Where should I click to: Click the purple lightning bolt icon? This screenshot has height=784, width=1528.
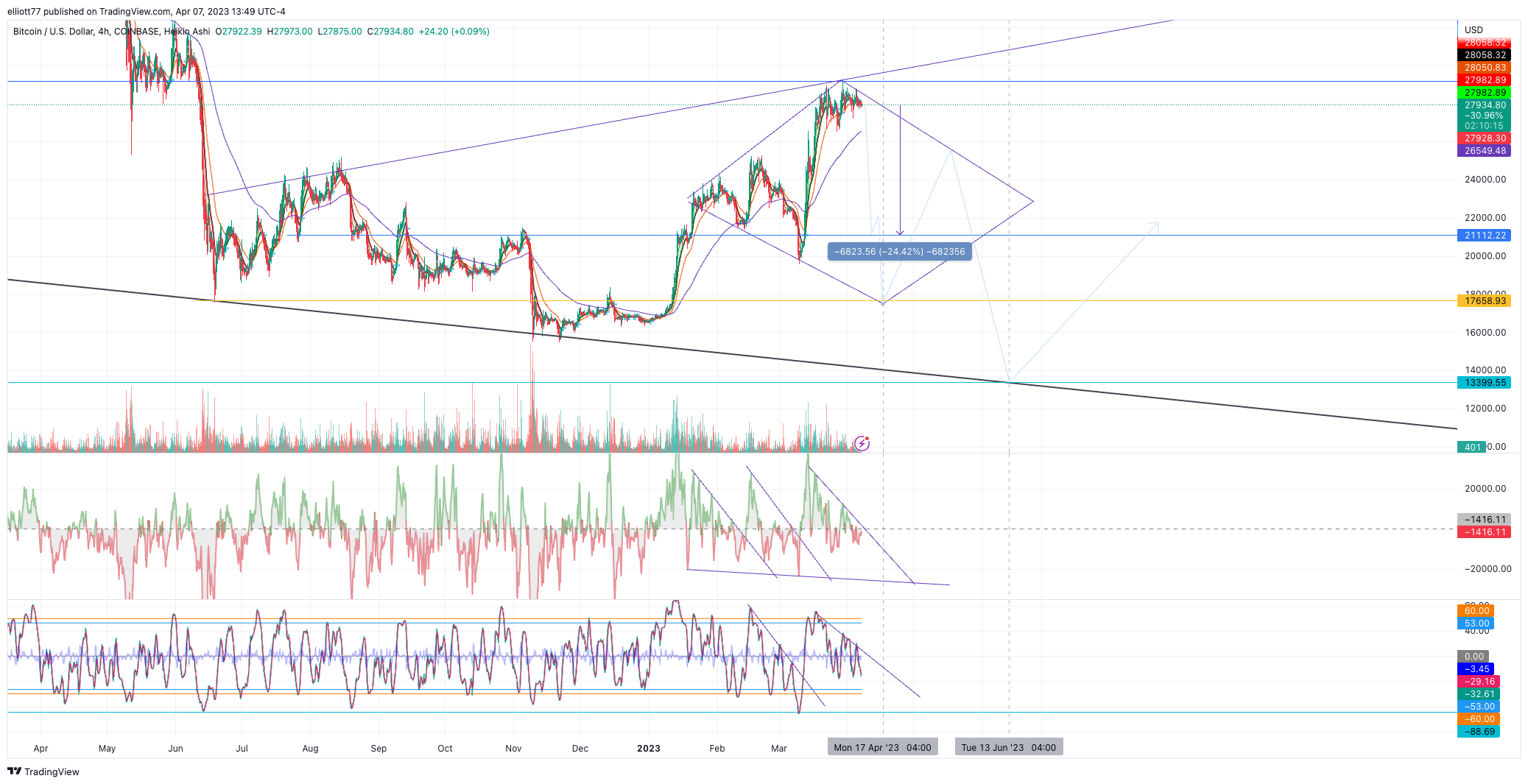(x=862, y=443)
